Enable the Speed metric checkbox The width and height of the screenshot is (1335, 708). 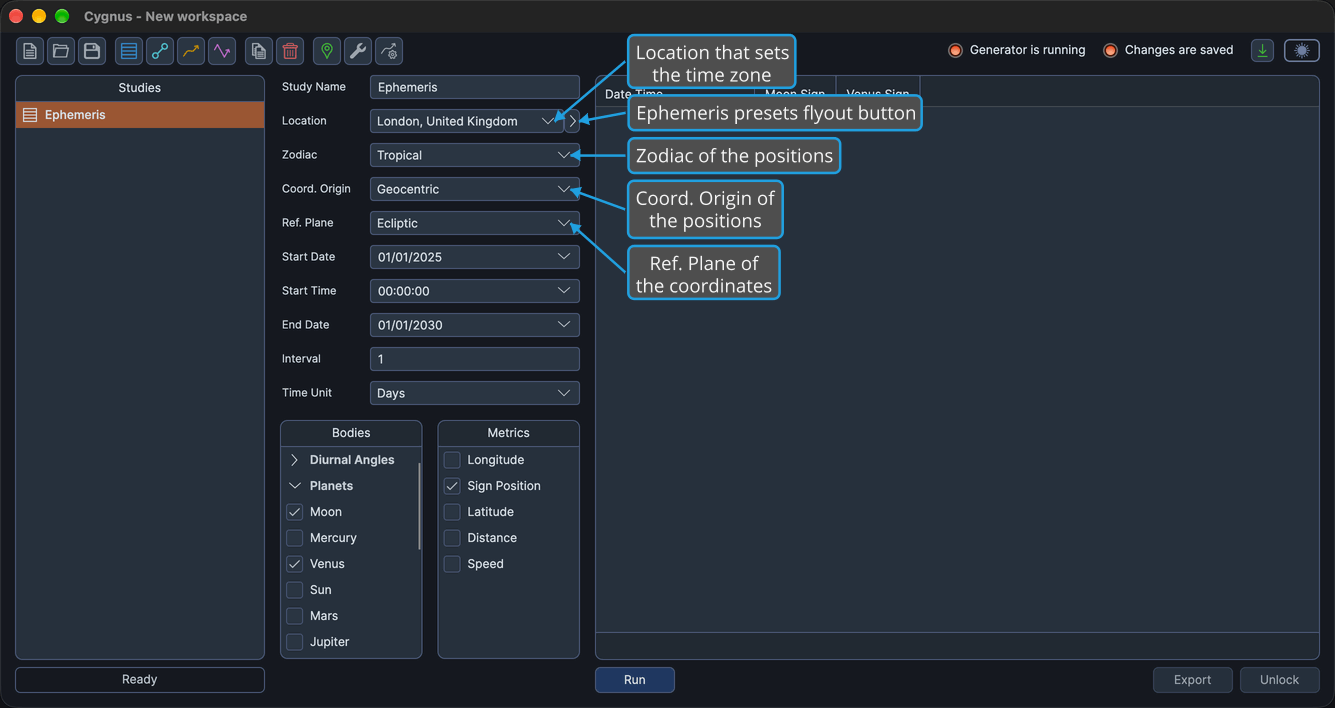(x=452, y=564)
